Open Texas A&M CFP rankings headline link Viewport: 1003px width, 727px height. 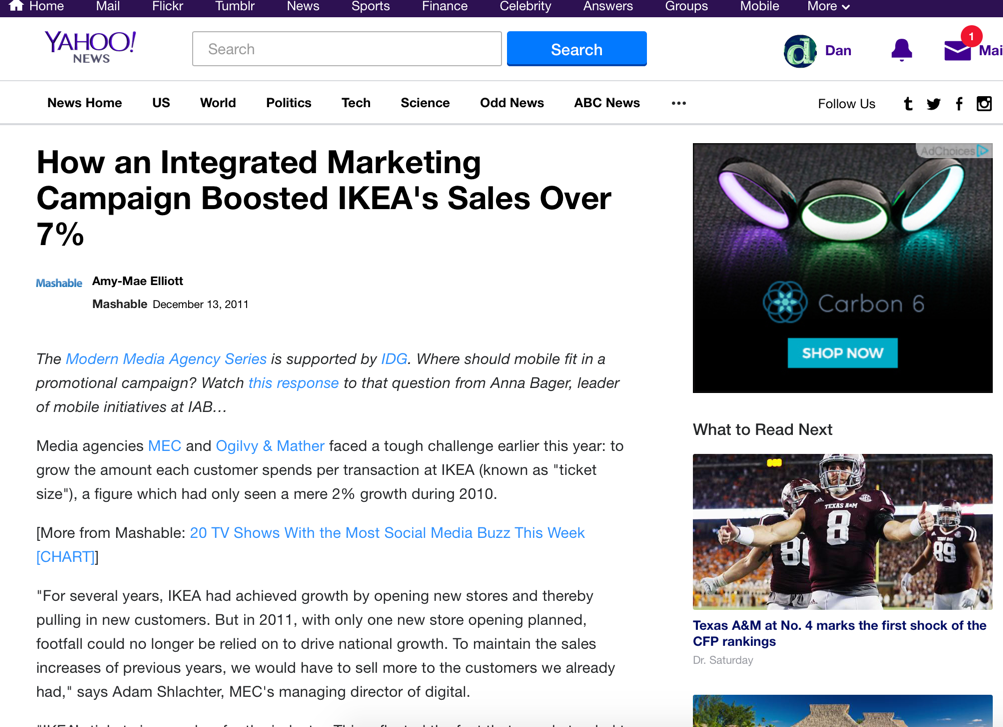839,633
